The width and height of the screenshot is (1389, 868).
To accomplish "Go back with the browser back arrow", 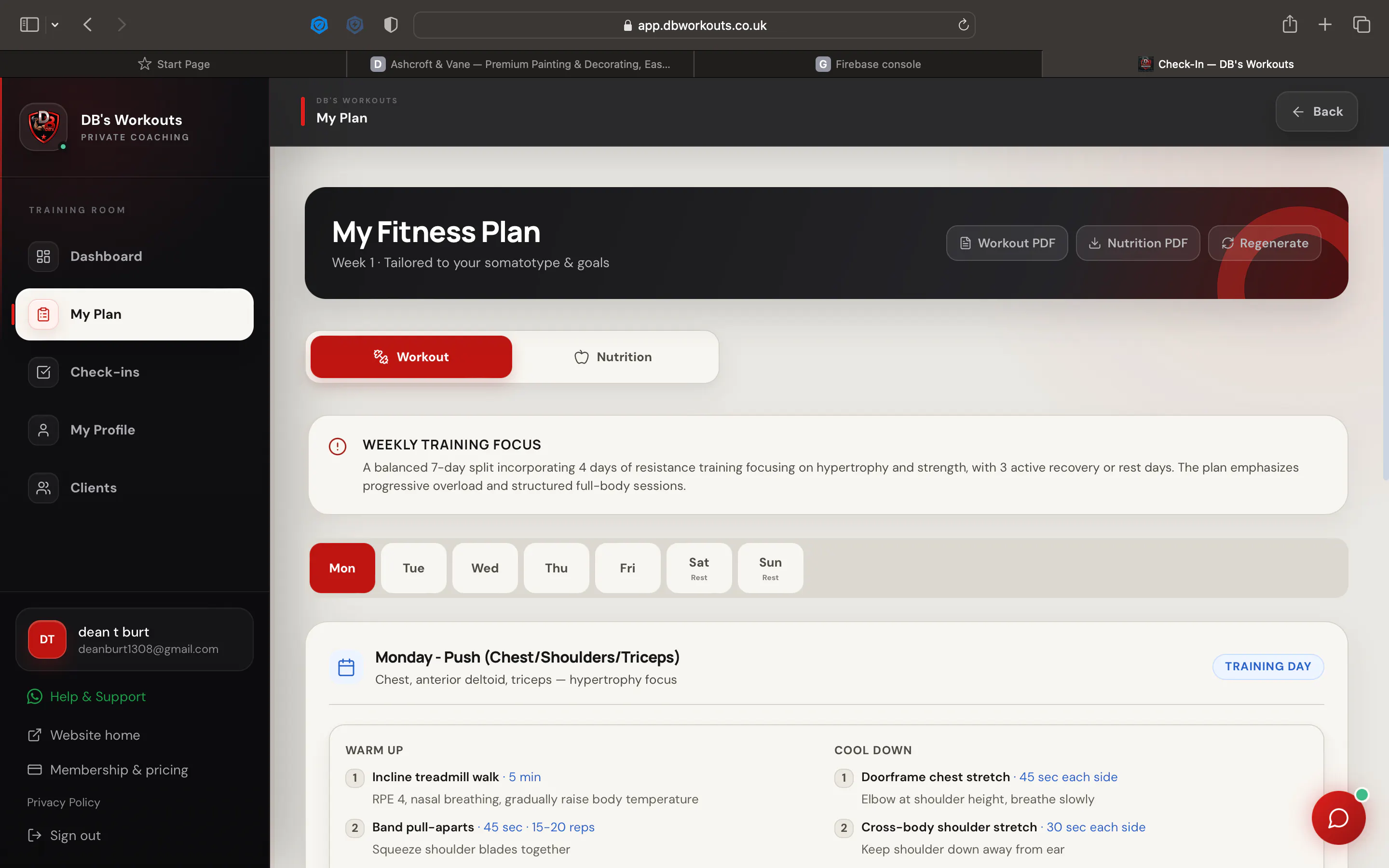I will tap(88, 25).
